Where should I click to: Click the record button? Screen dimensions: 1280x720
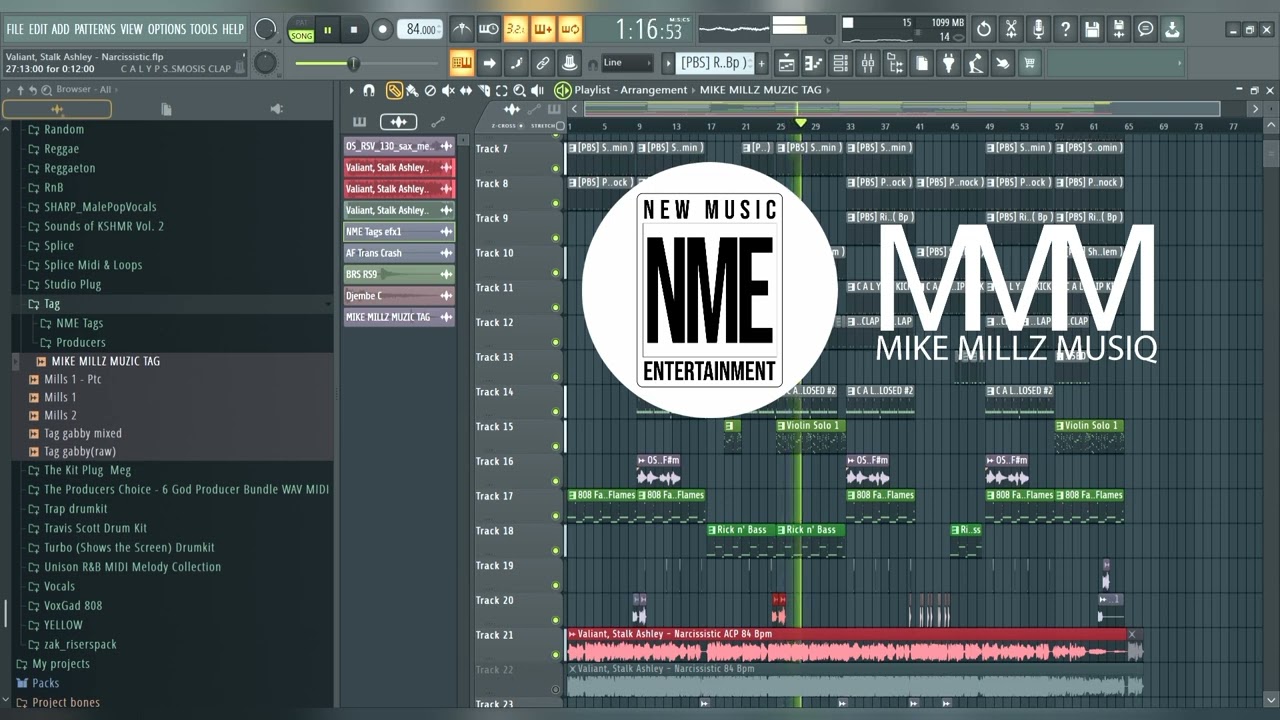382,30
